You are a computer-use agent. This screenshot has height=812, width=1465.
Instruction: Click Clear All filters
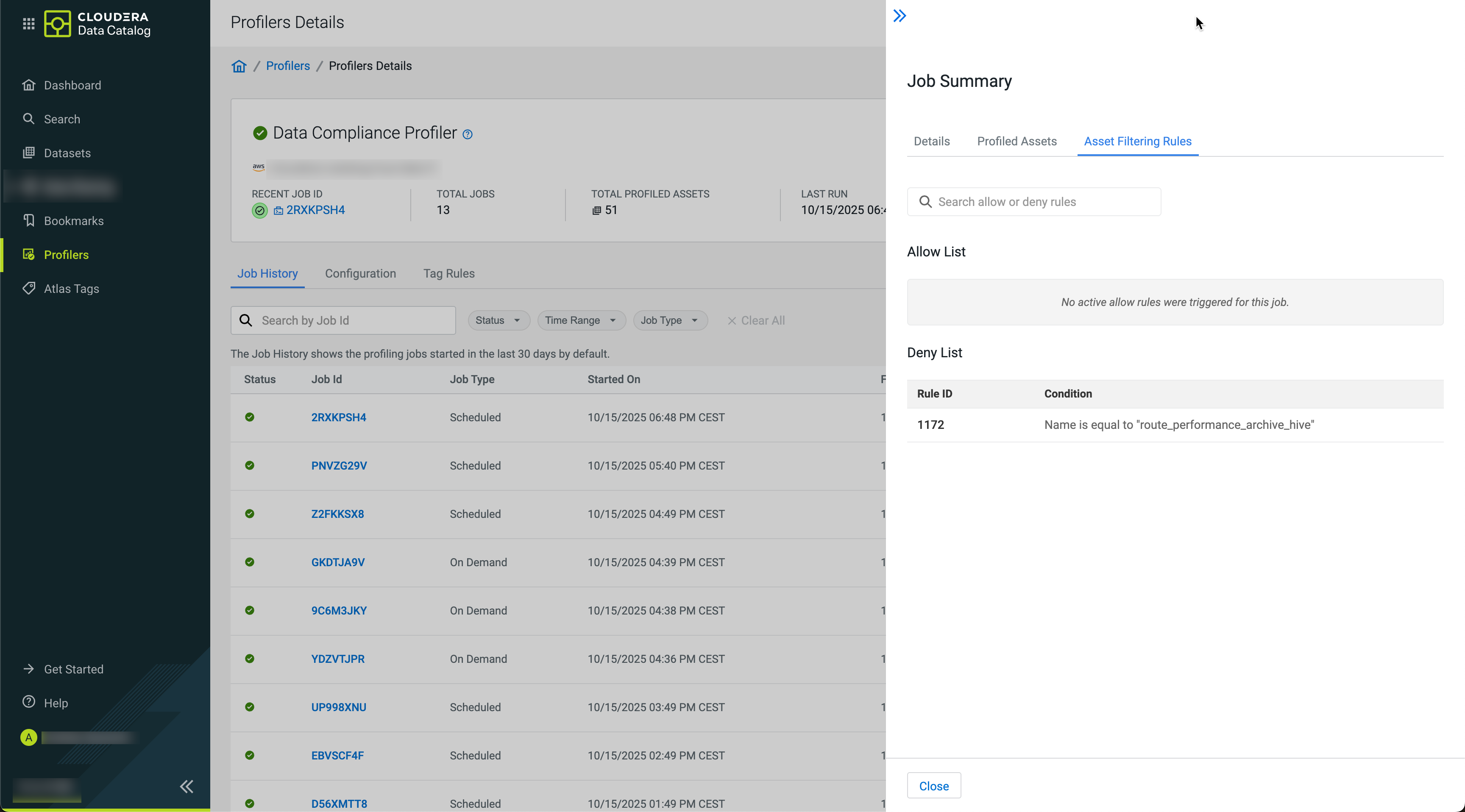point(756,320)
